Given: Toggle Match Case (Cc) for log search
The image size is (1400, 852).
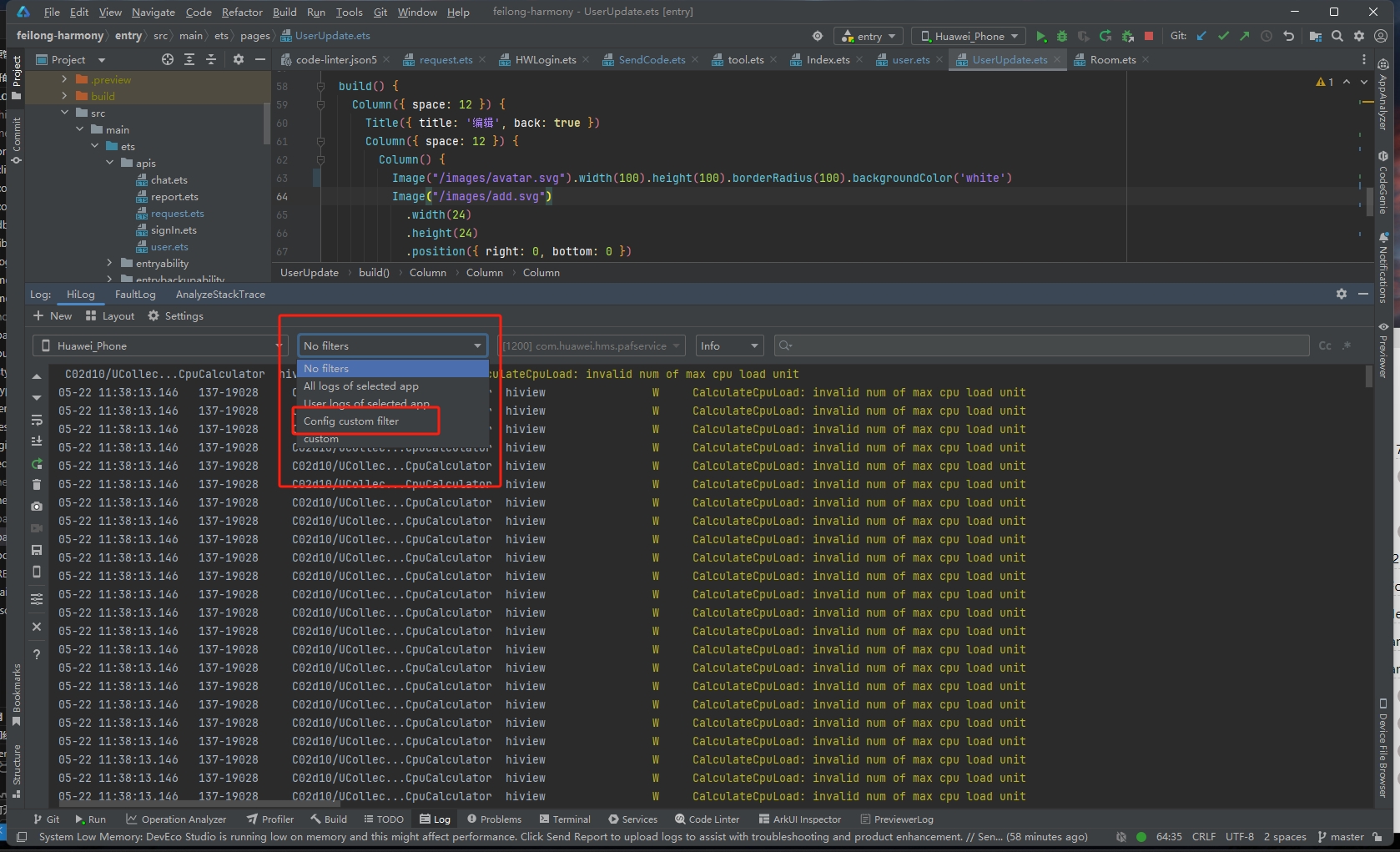Looking at the screenshot, I should click(1325, 345).
